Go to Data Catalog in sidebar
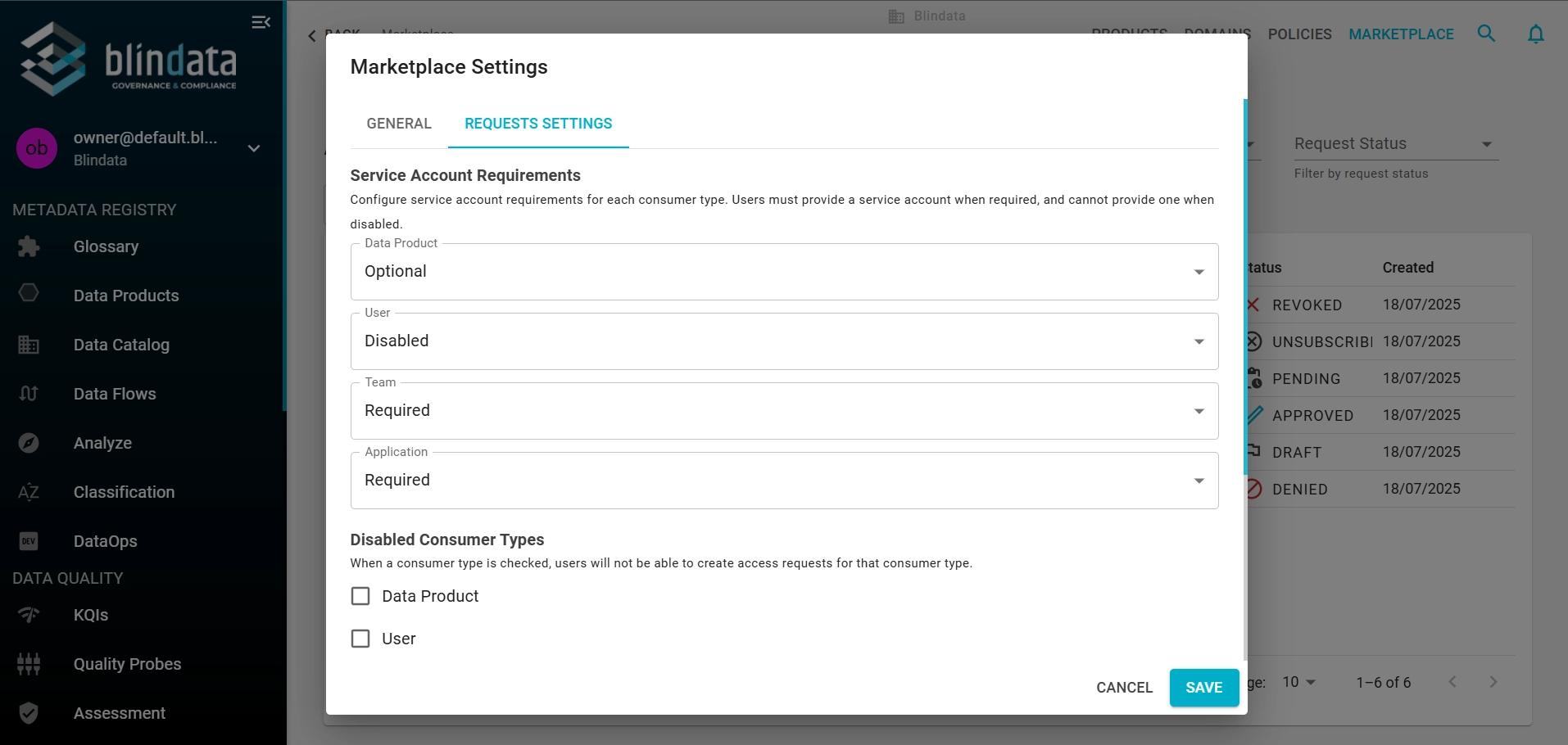1568x745 pixels. pos(121,345)
